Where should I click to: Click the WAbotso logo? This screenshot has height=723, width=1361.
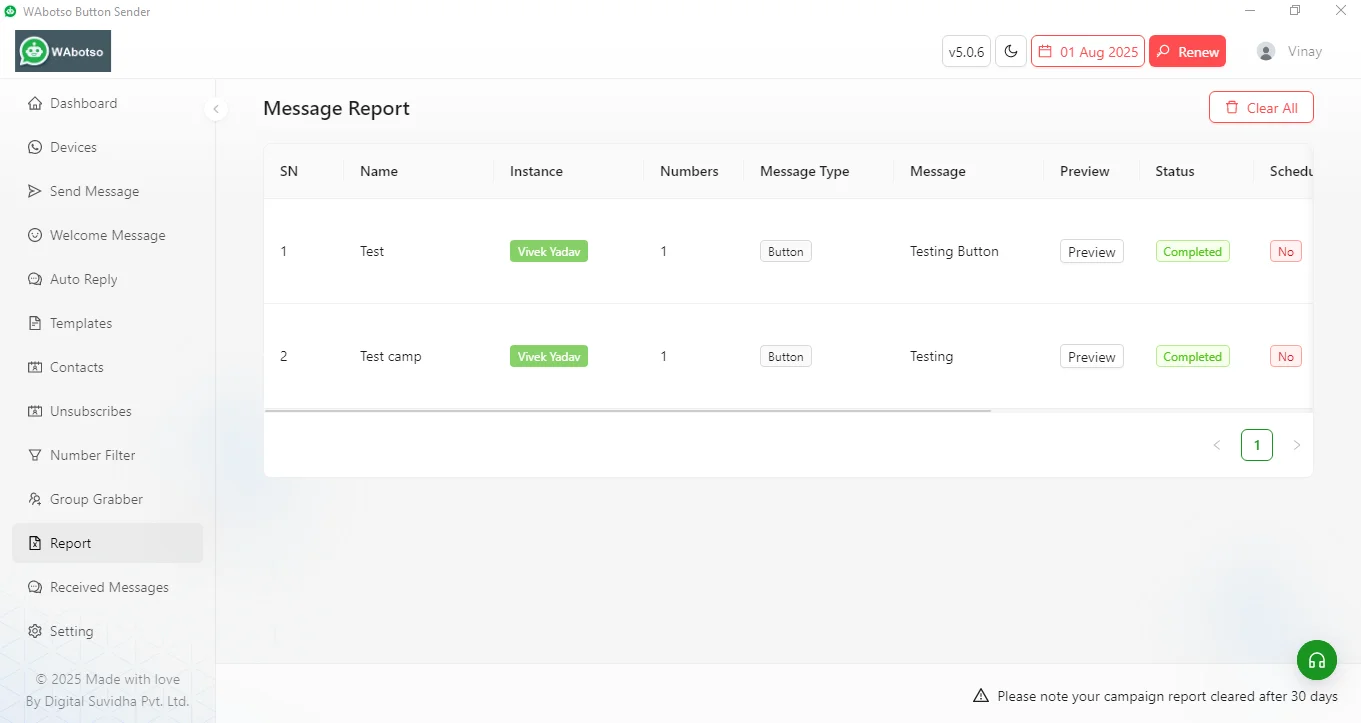pos(63,51)
